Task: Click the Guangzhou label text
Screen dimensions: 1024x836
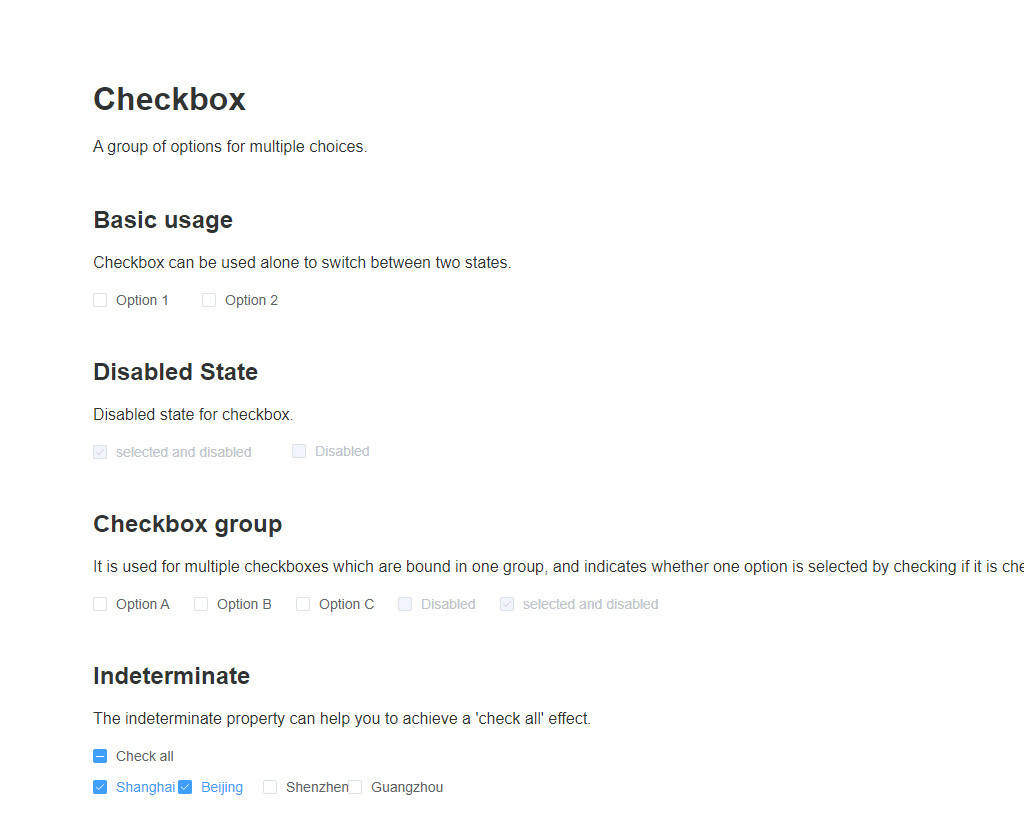Action: 407,788
